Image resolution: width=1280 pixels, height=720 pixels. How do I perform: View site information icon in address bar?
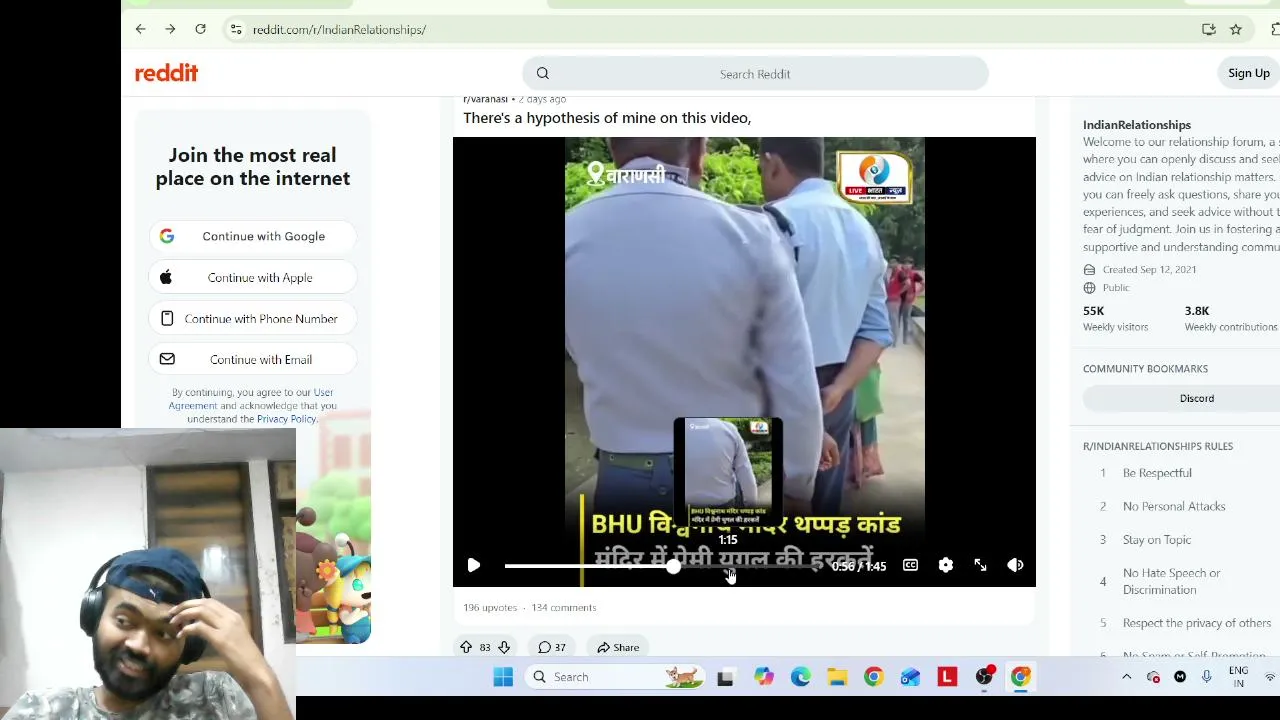point(236,30)
